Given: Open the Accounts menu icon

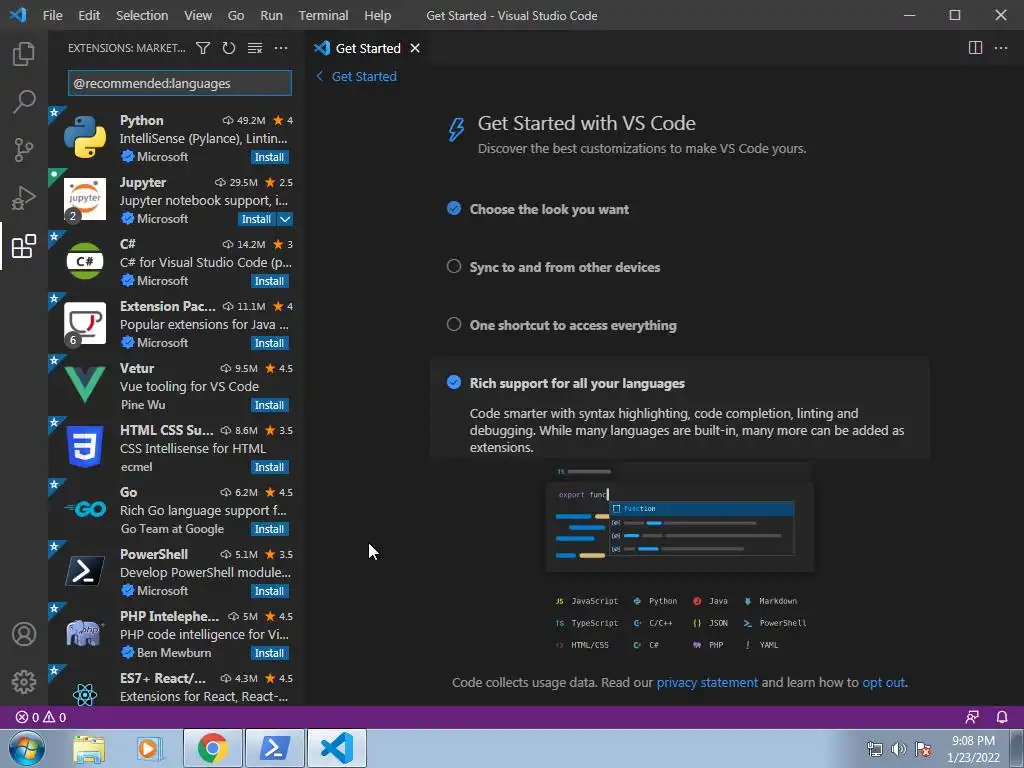Looking at the screenshot, I should tap(24, 634).
